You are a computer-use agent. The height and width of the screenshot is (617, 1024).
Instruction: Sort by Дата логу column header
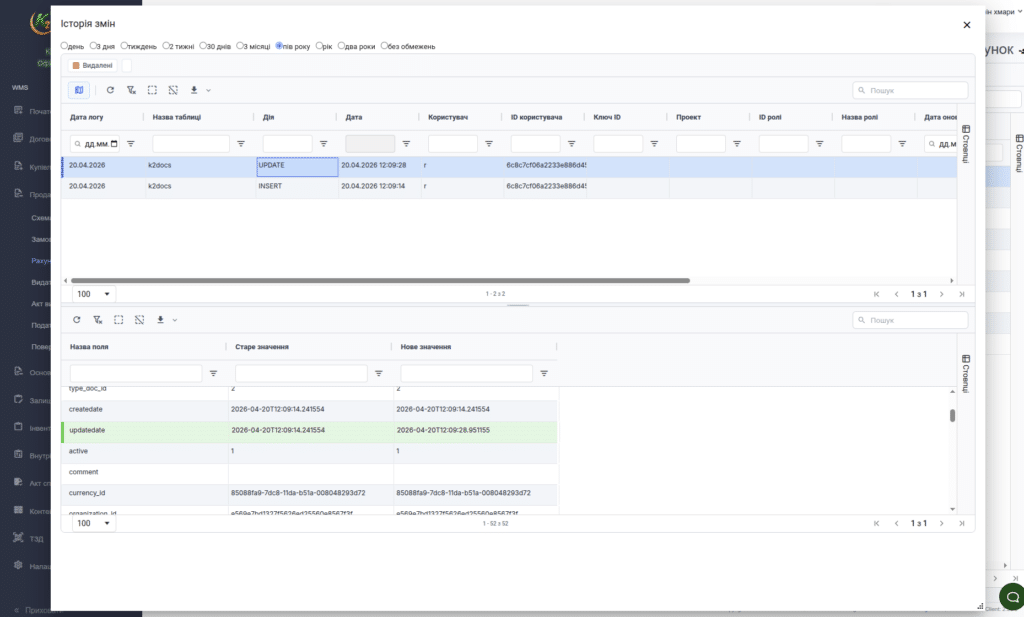pyautogui.click(x=87, y=118)
